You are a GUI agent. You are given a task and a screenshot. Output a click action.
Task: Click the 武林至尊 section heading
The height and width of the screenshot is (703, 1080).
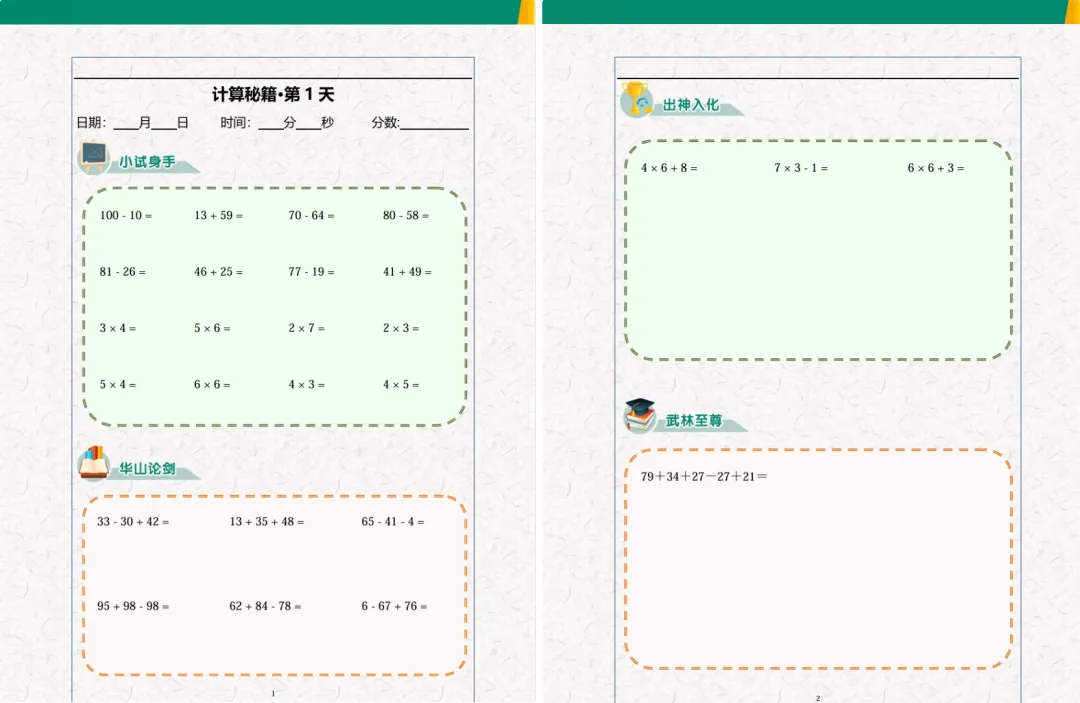tap(694, 420)
